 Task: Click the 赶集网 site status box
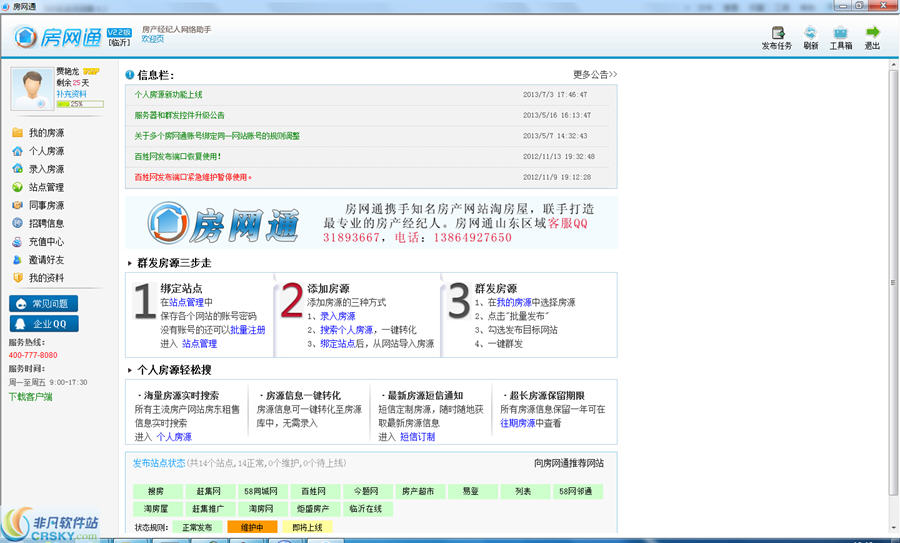(x=208, y=491)
